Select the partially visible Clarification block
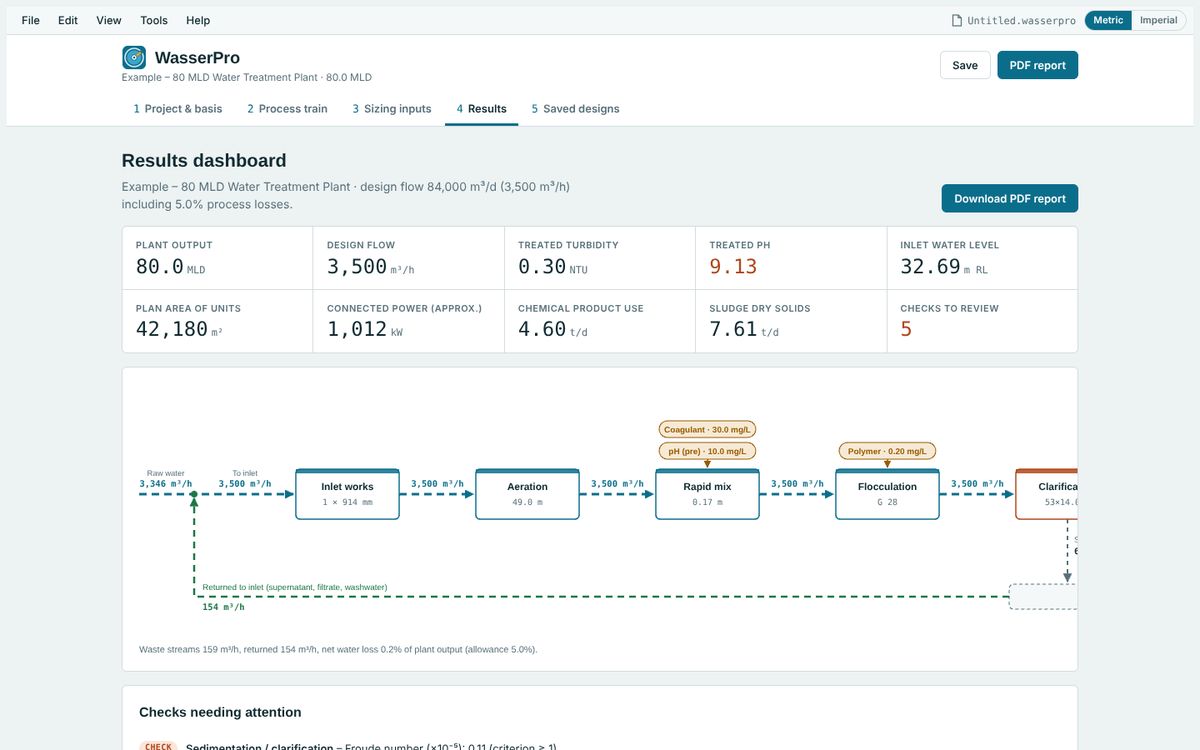The image size is (1200, 750). tap(1047, 494)
